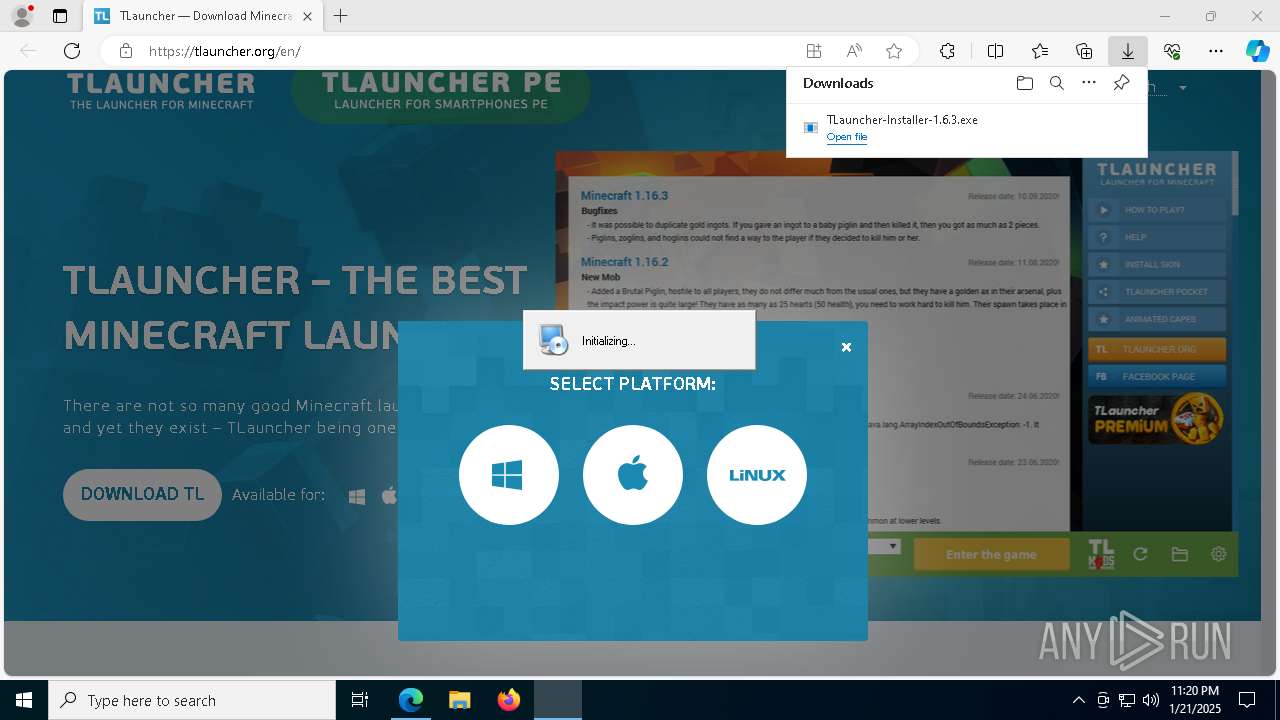Screen dimensions: 1280x720
Task: Add this page to favorites star
Action: pos(894,51)
